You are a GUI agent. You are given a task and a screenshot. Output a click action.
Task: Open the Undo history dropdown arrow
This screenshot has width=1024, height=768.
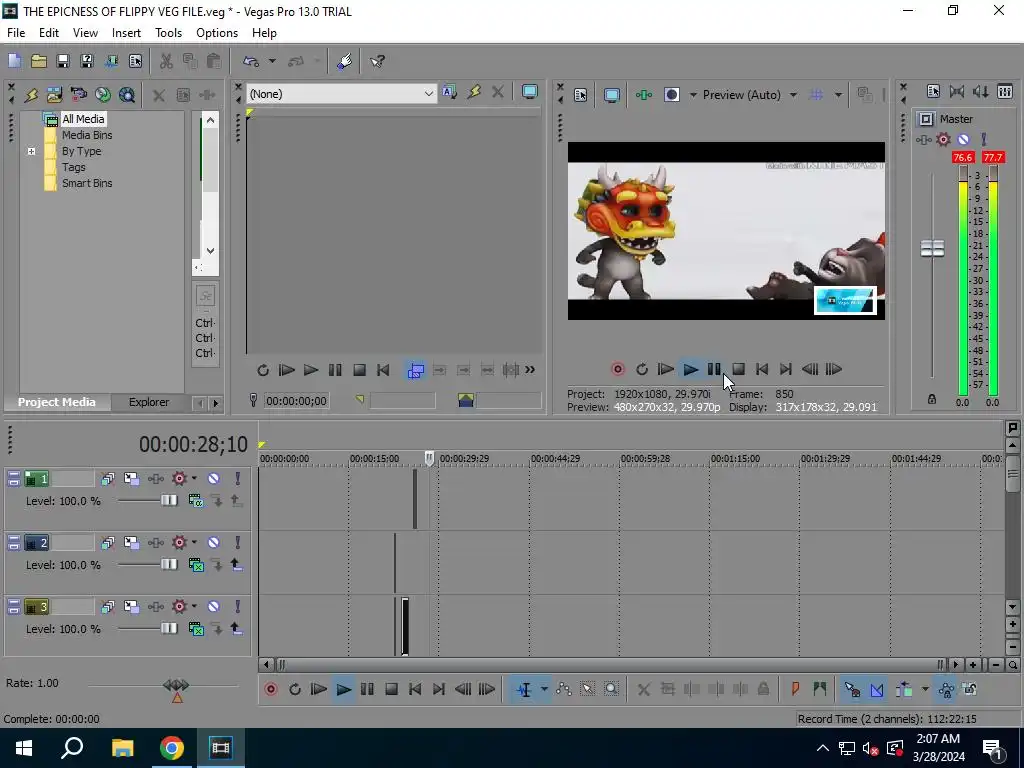(272, 61)
